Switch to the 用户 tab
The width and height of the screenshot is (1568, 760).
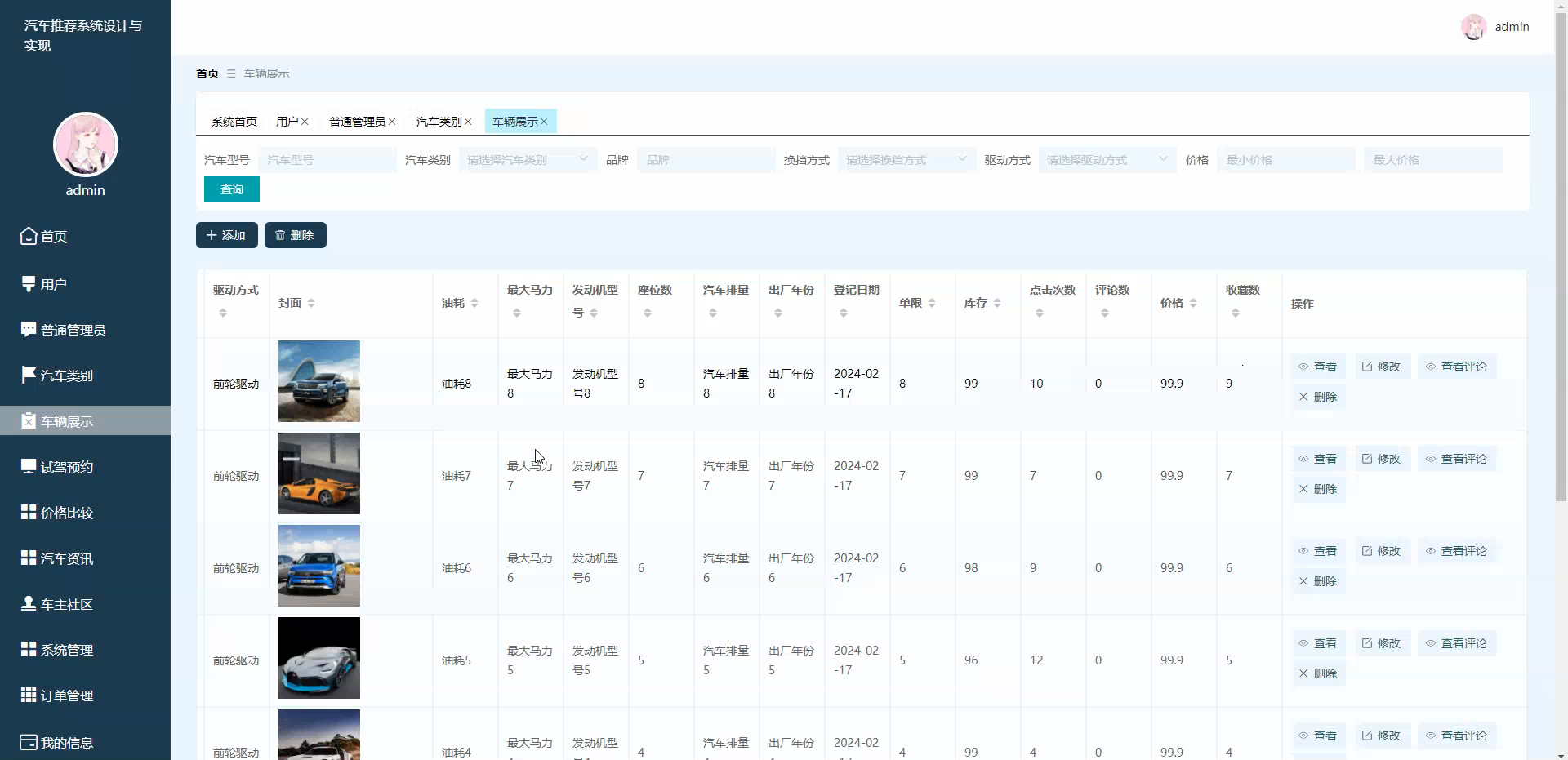point(287,122)
